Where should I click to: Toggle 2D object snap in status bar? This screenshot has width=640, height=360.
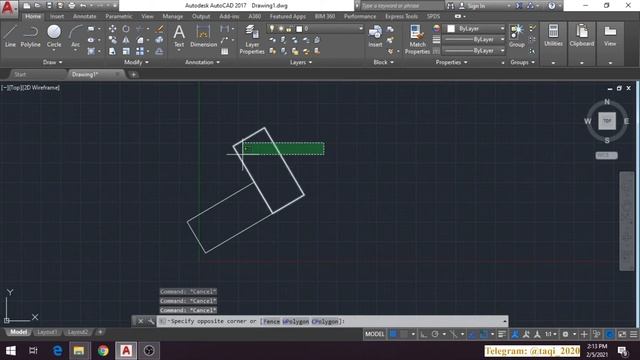(x=484, y=334)
